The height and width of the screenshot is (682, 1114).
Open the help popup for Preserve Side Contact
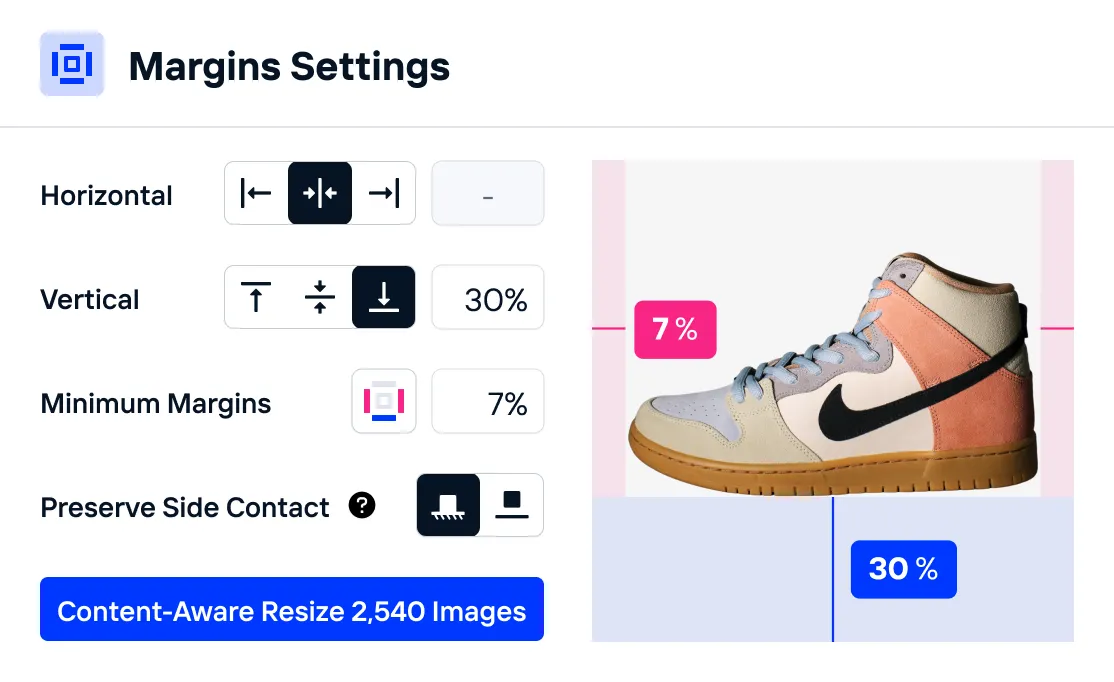click(x=363, y=506)
